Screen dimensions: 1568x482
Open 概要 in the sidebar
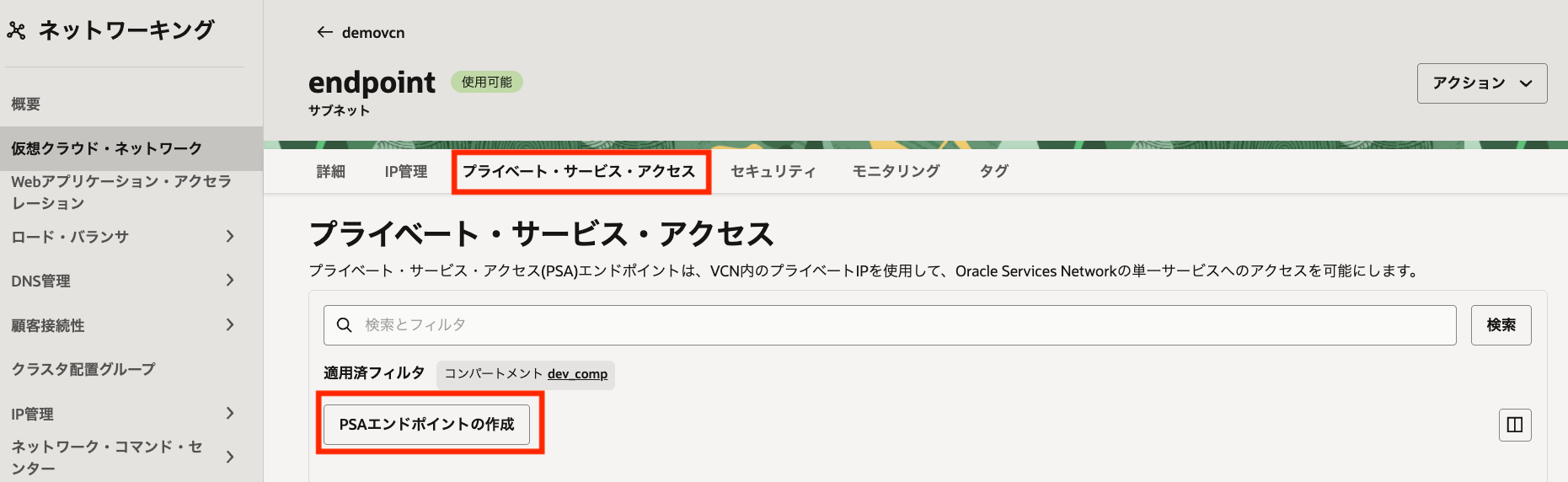(26, 104)
